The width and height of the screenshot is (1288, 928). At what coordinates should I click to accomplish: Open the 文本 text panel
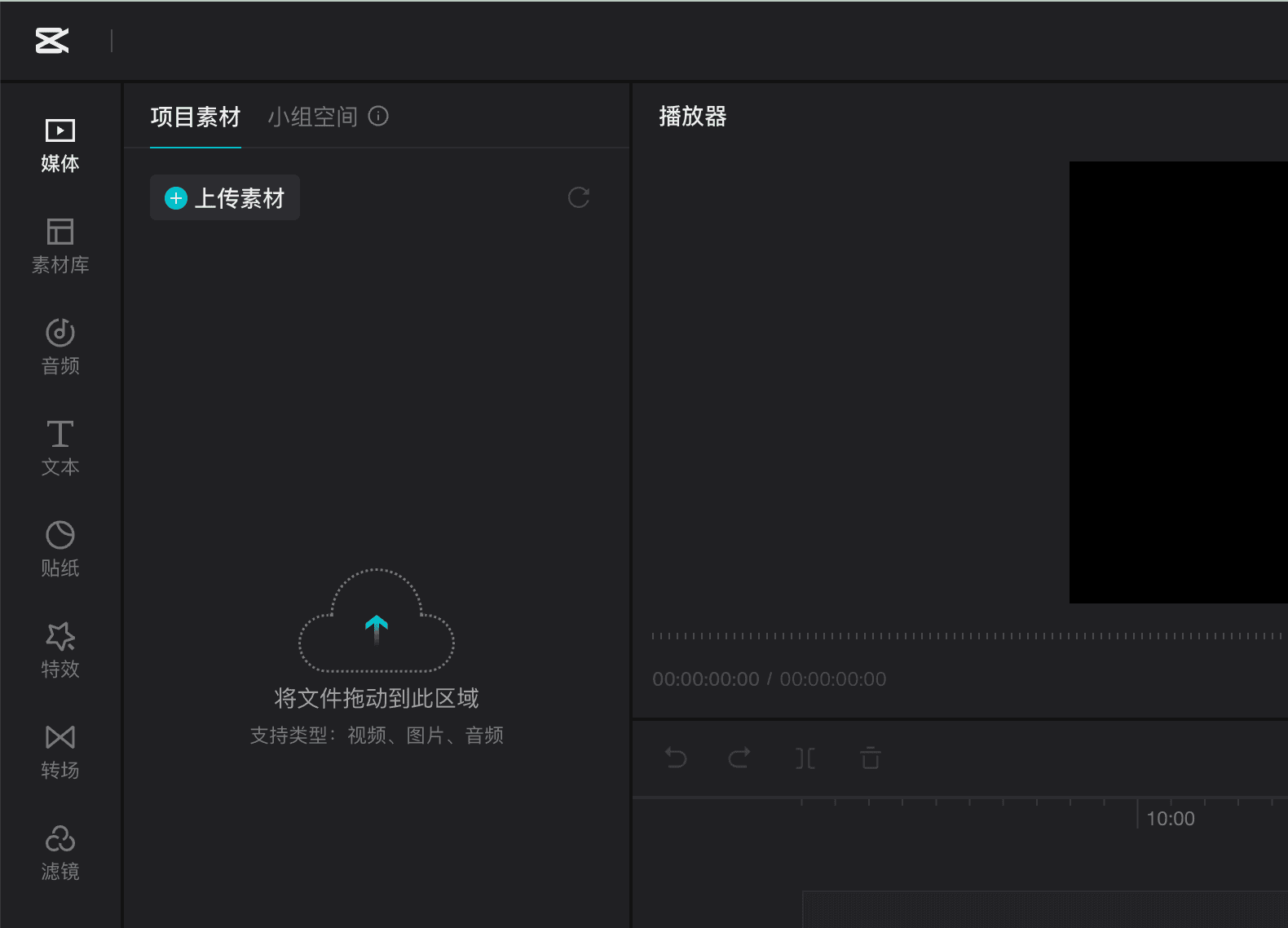point(60,449)
